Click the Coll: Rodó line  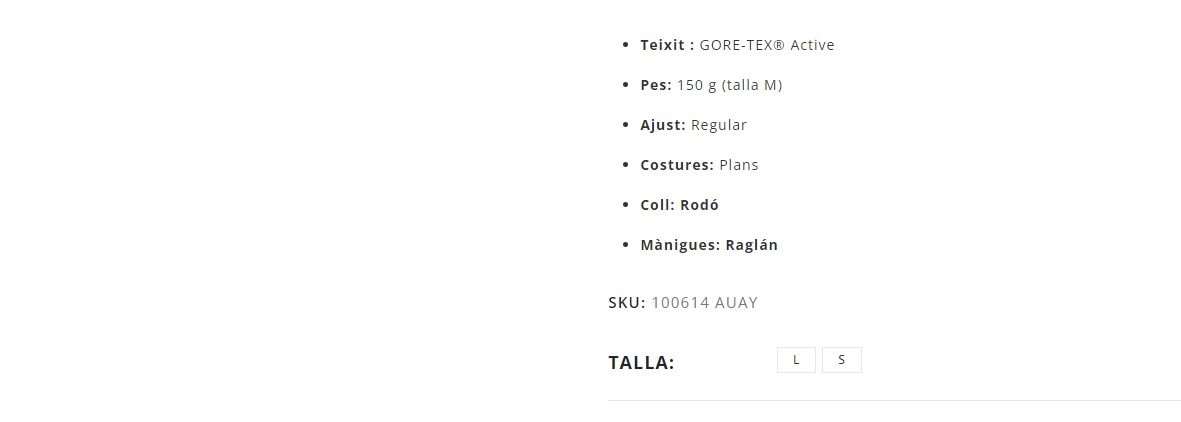point(679,205)
